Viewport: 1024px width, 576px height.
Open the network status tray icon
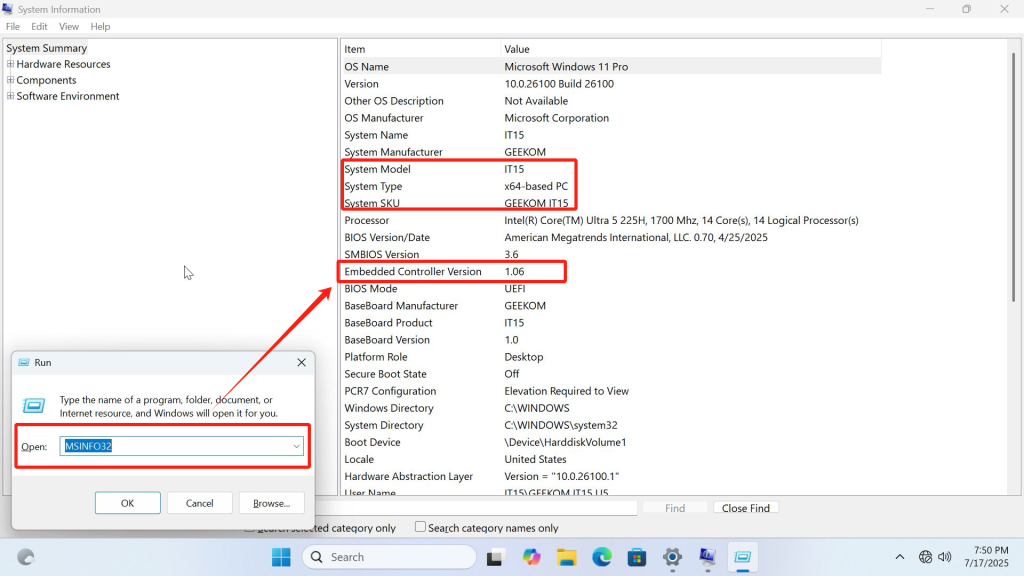925,557
